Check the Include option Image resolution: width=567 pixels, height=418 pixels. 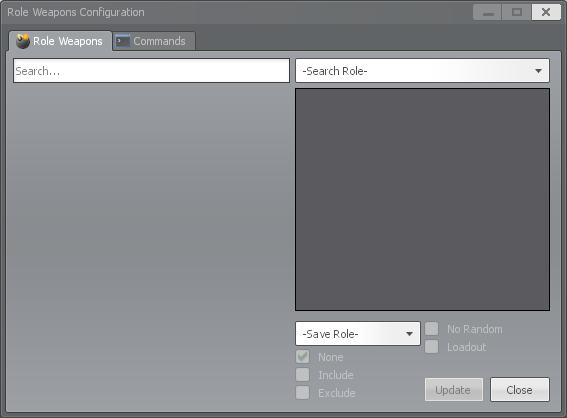tap(302, 375)
